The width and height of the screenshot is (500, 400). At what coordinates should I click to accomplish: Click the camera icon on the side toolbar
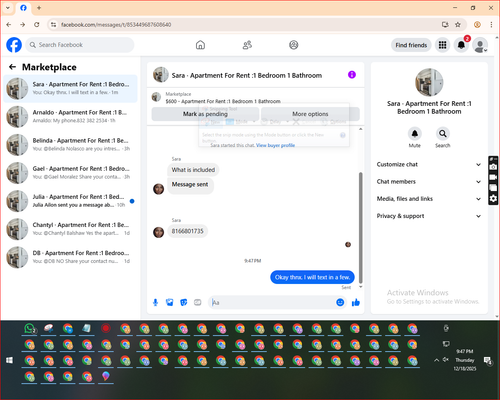[x=493, y=167]
